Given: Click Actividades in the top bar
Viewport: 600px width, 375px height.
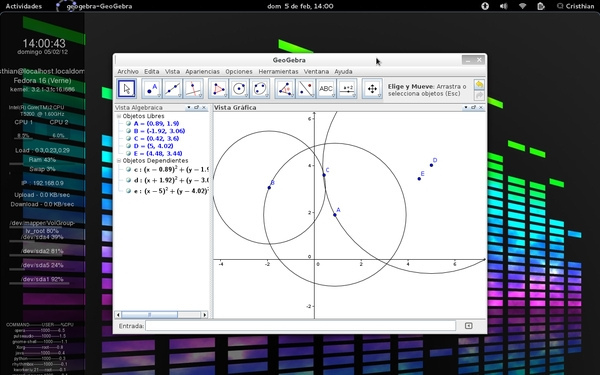Looking at the screenshot, I should [24, 6].
